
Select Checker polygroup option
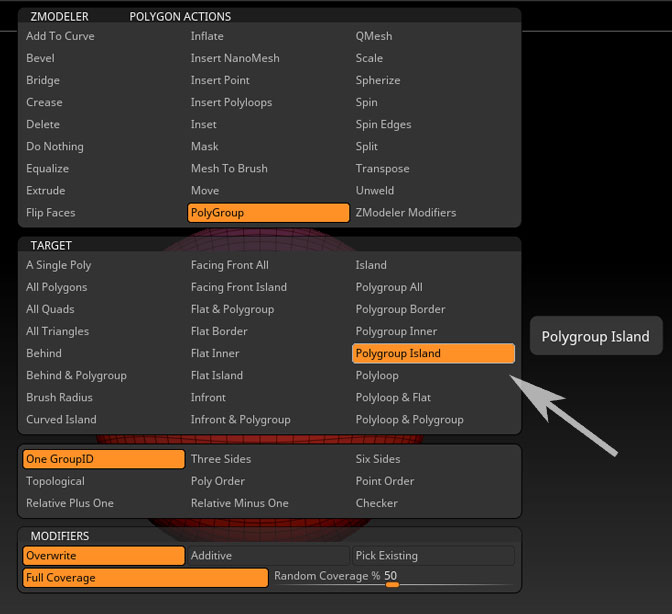pyautogui.click(x=376, y=503)
